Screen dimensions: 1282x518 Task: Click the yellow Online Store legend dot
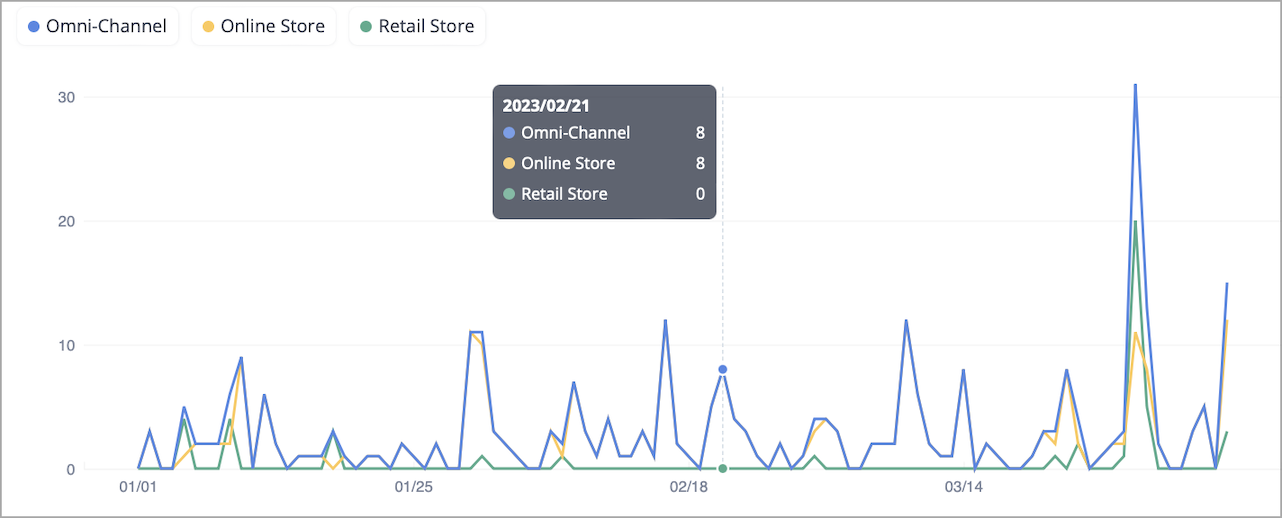[x=209, y=27]
